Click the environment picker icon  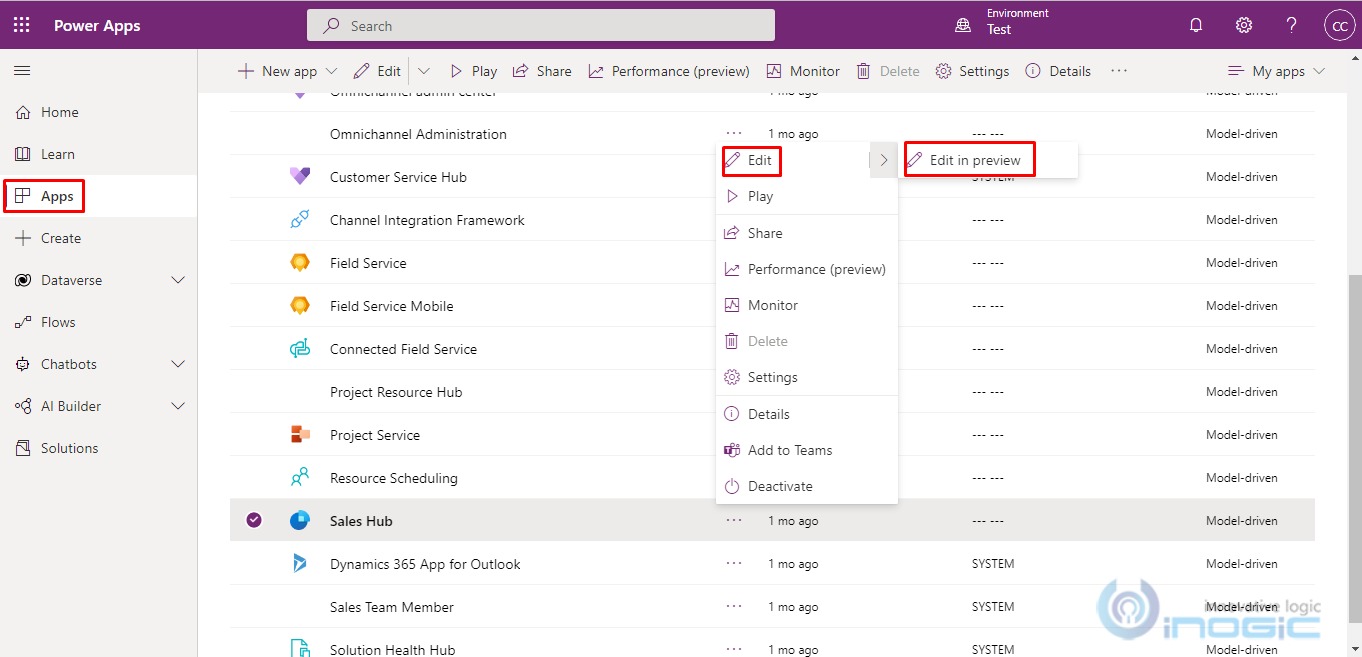point(963,26)
